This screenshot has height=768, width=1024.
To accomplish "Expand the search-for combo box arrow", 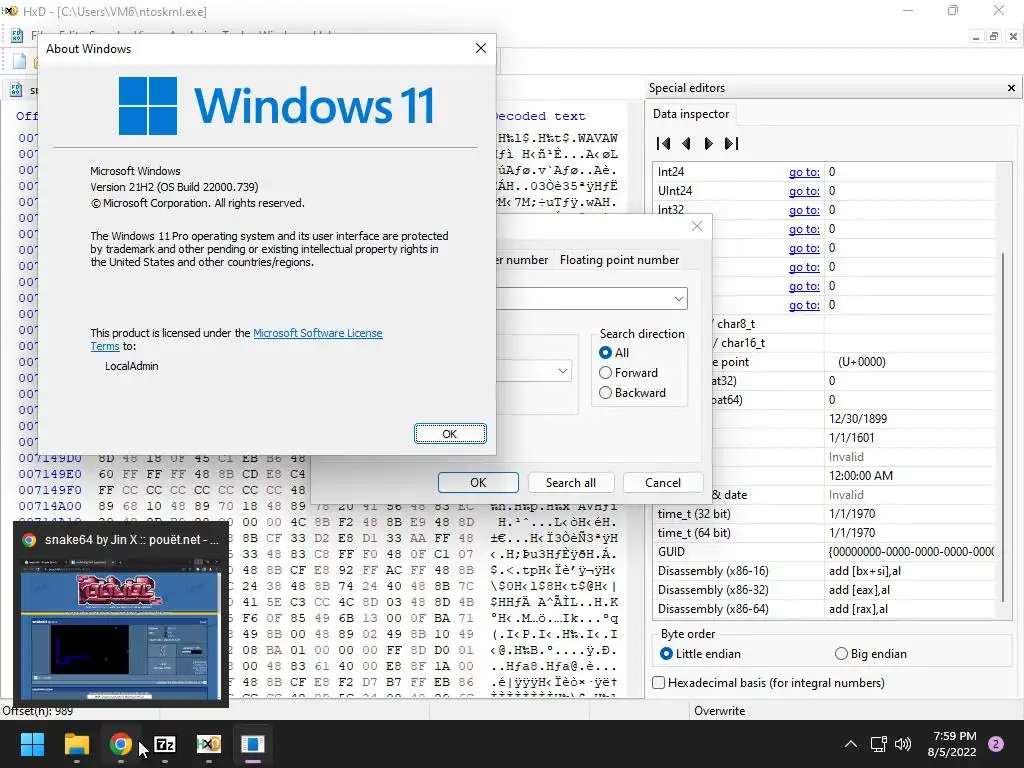I will click(679, 299).
